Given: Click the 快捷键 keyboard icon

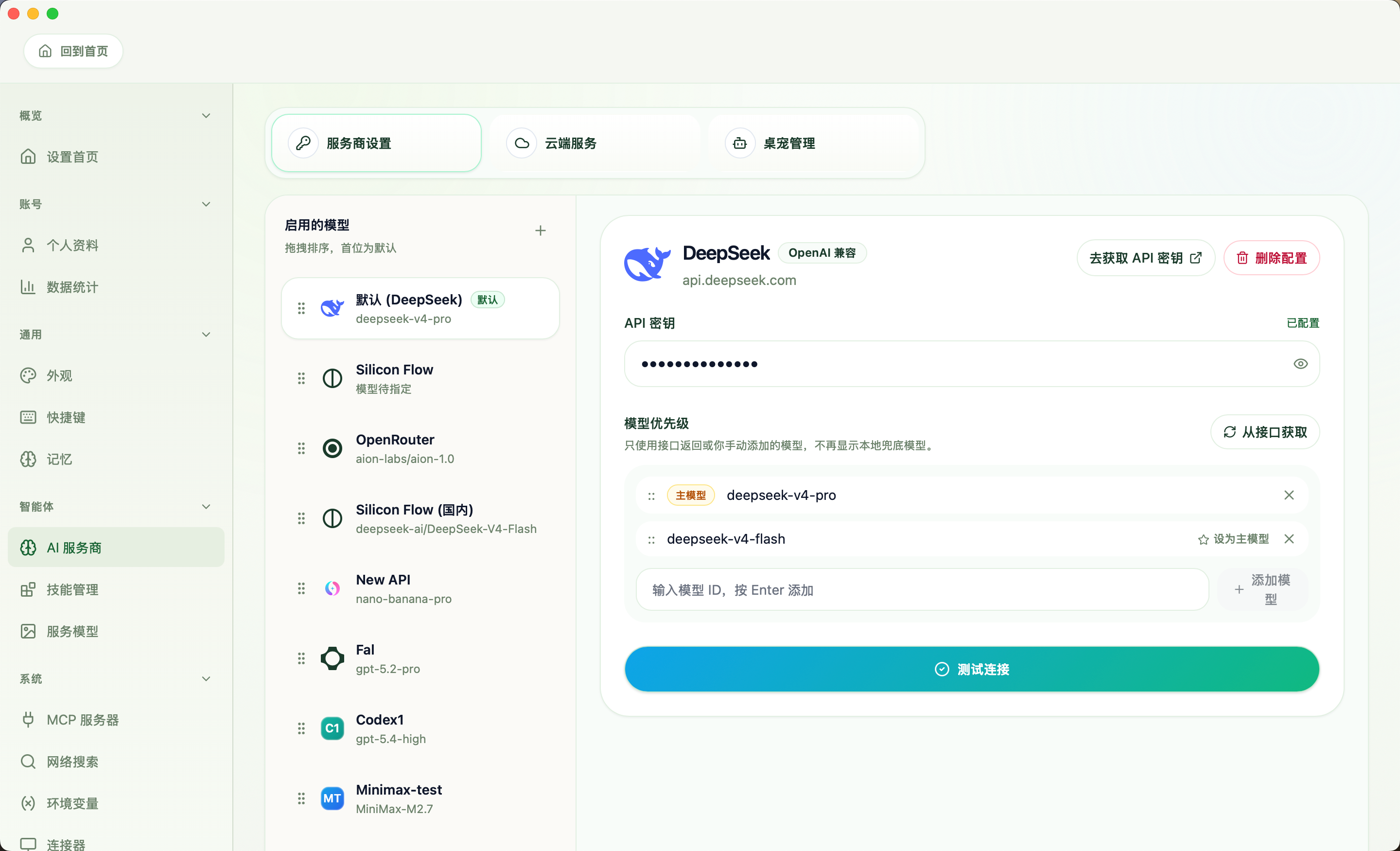Looking at the screenshot, I should point(28,417).
